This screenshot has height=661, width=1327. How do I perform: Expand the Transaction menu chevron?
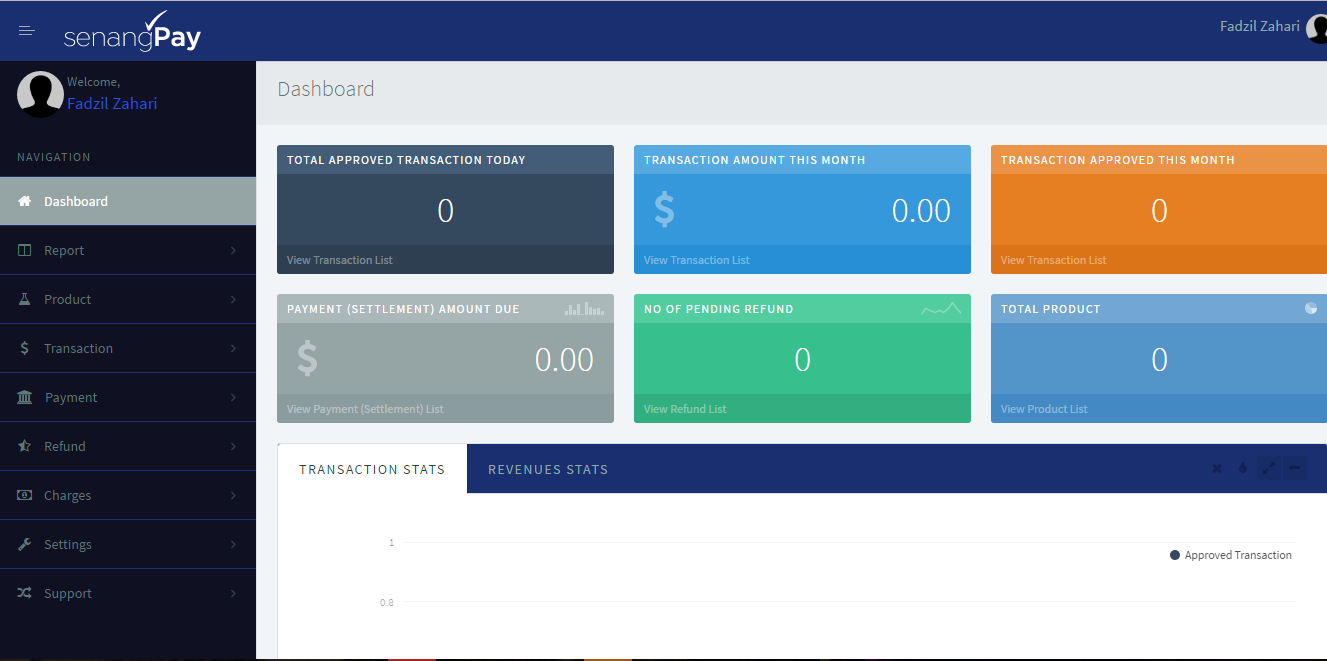[x=233, y=348]
